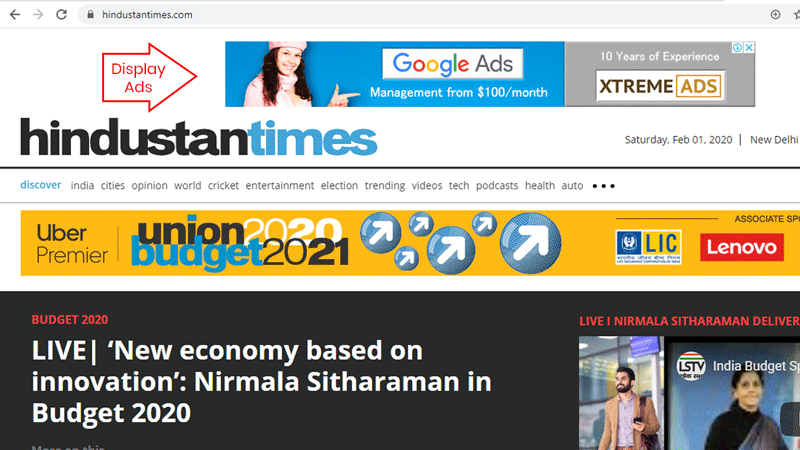Expand more sections via three dots
Image resolution: width=800 pixels, height=450 pixels.
click(604, 186)
